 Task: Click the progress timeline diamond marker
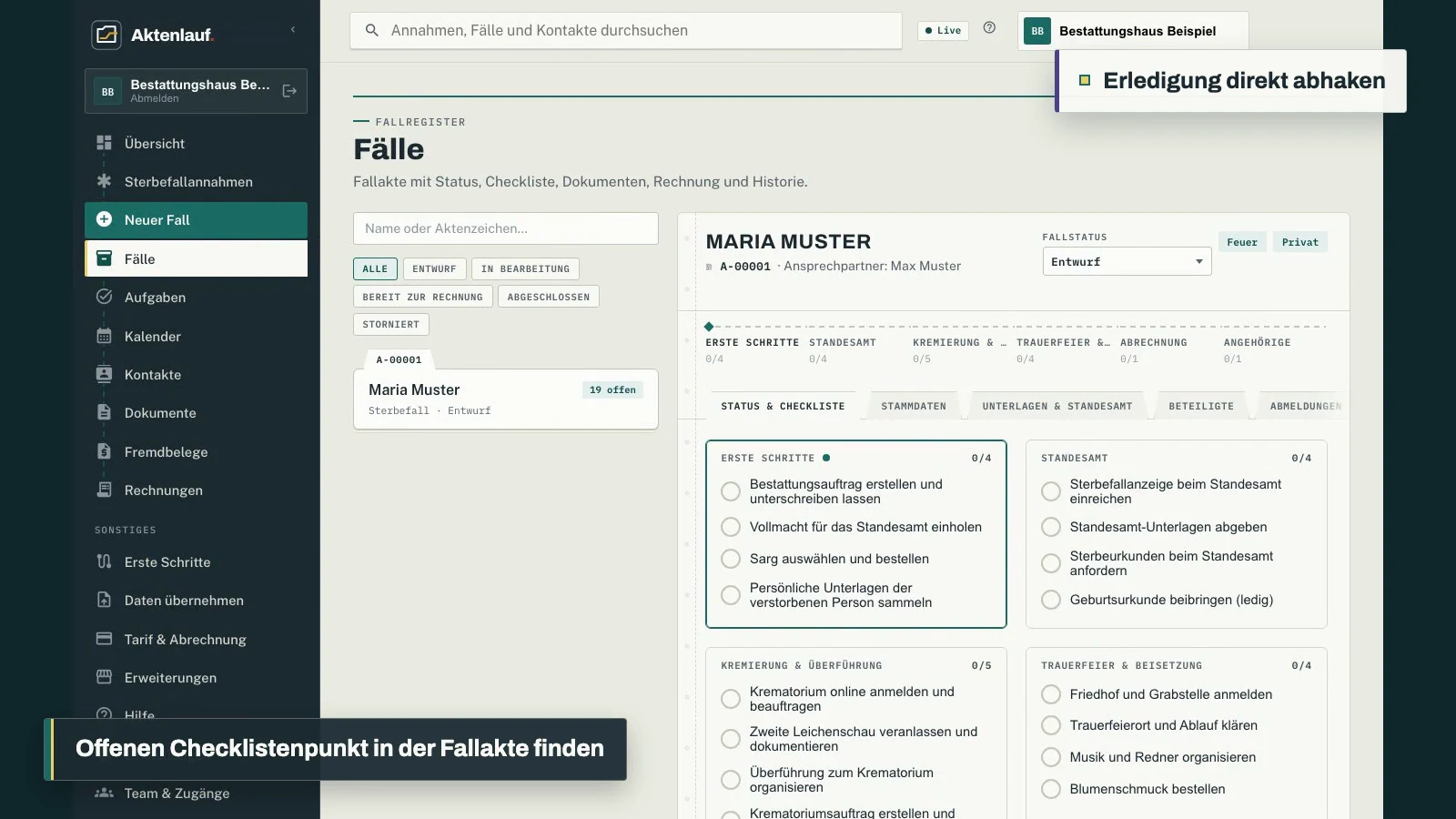709,326
